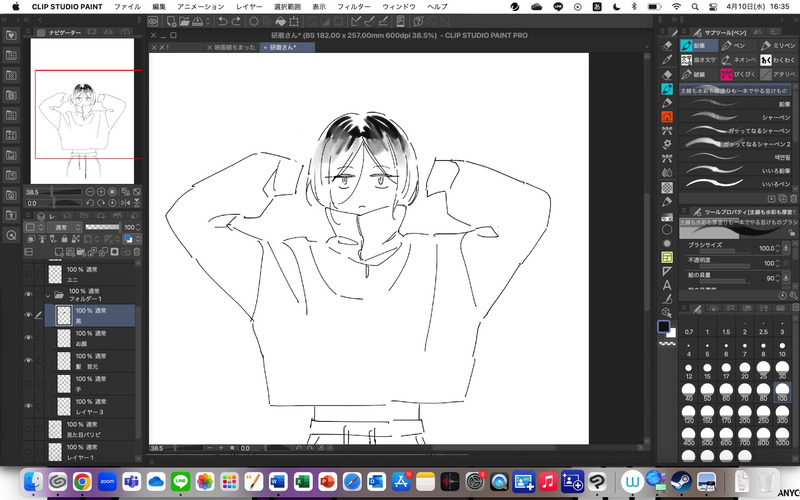This screenshot has width=800, height=500.
Task: Click the main drawing color swatch
Action: (x=664, y=327)
